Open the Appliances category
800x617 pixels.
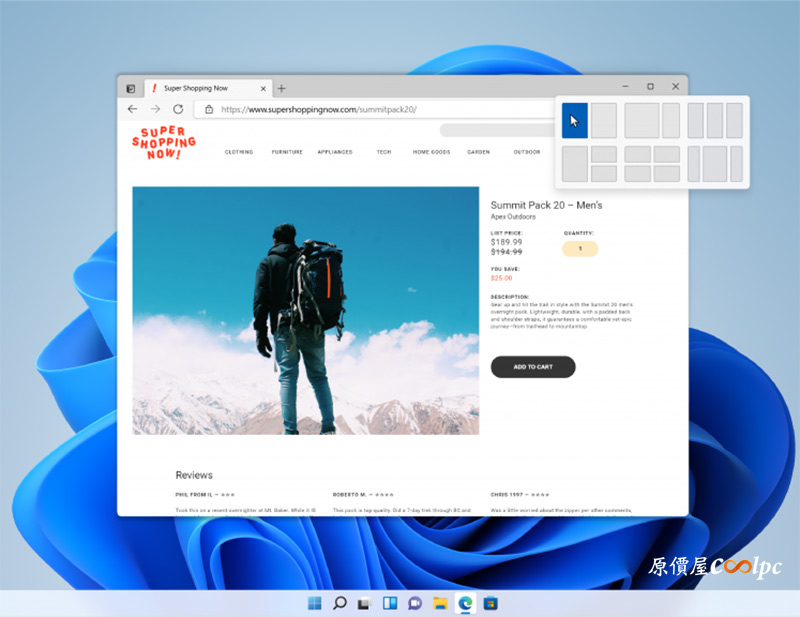[x=335, y=152]
